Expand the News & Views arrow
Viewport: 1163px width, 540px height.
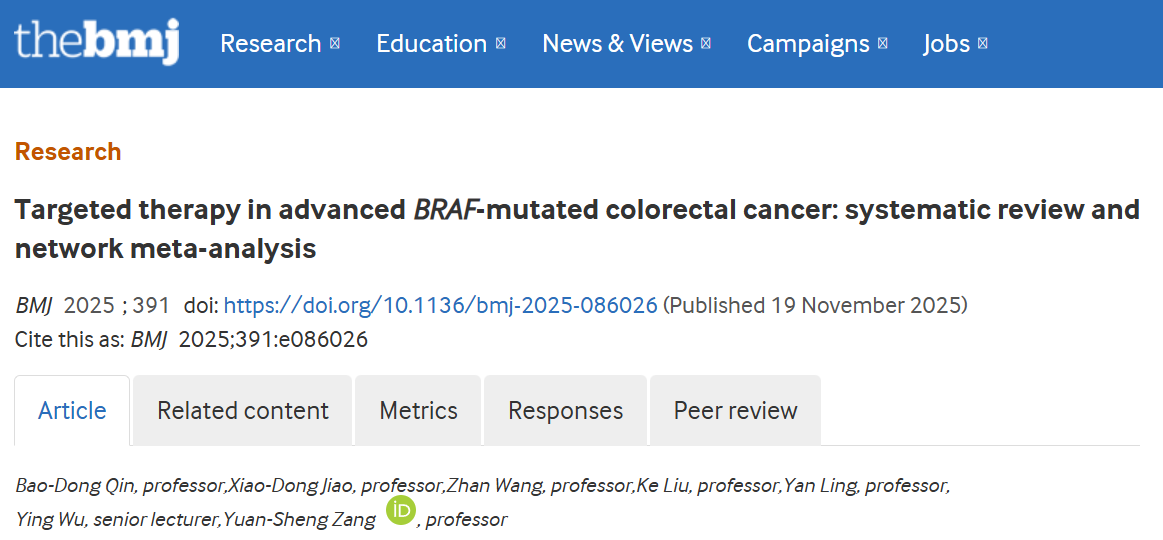[706, 44]
